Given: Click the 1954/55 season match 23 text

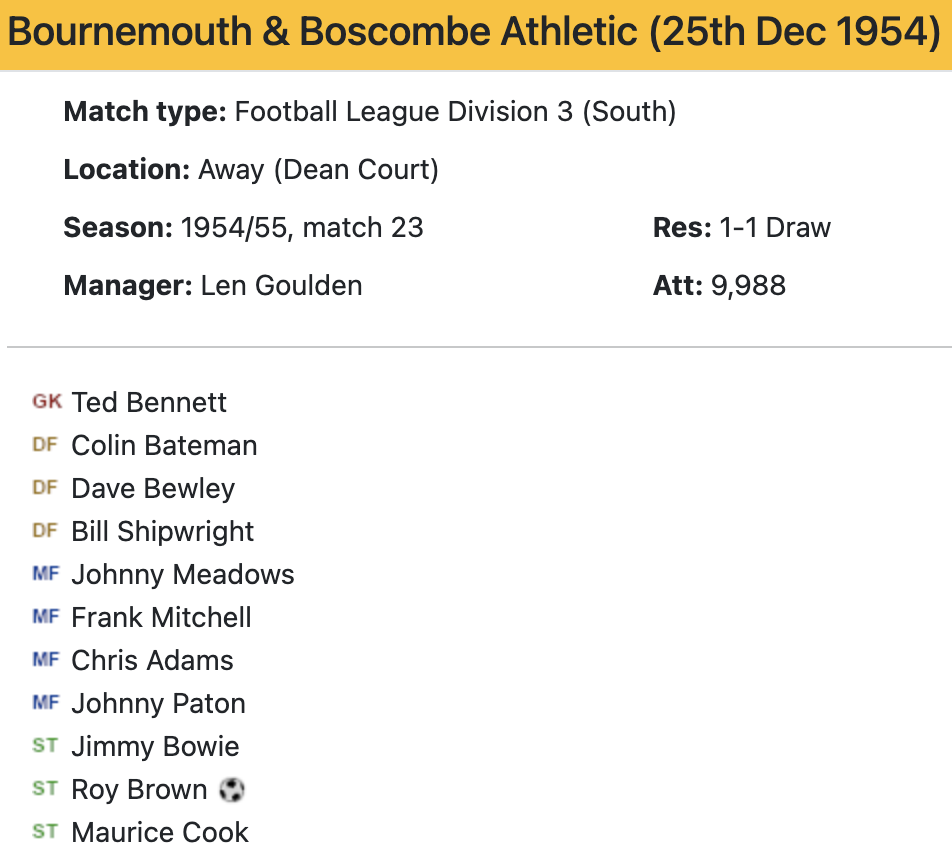Looking at the screenshot, I should [302, 227].
